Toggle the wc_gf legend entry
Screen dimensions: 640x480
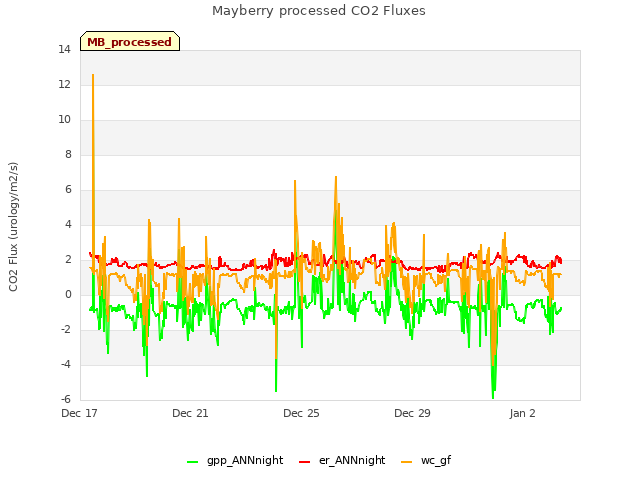[426, 460]
